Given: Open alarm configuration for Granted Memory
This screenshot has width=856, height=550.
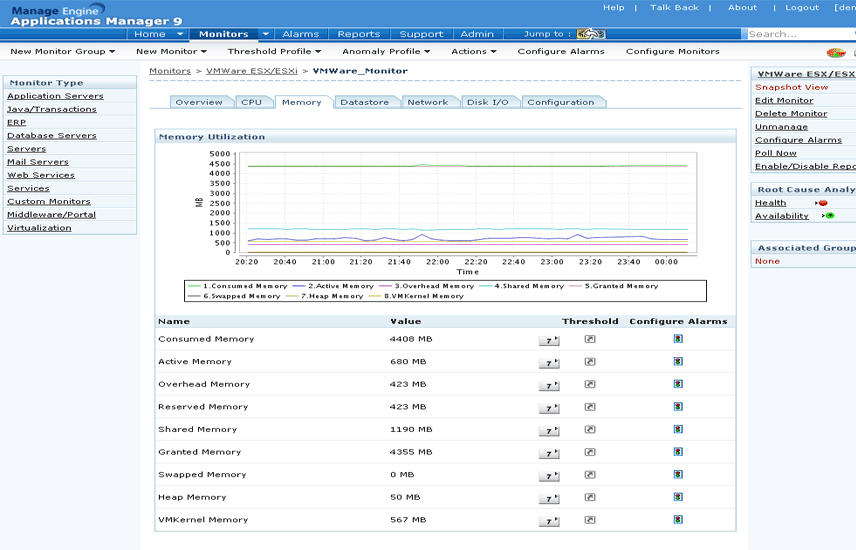Looking at the screenshot, I should 678,452.
